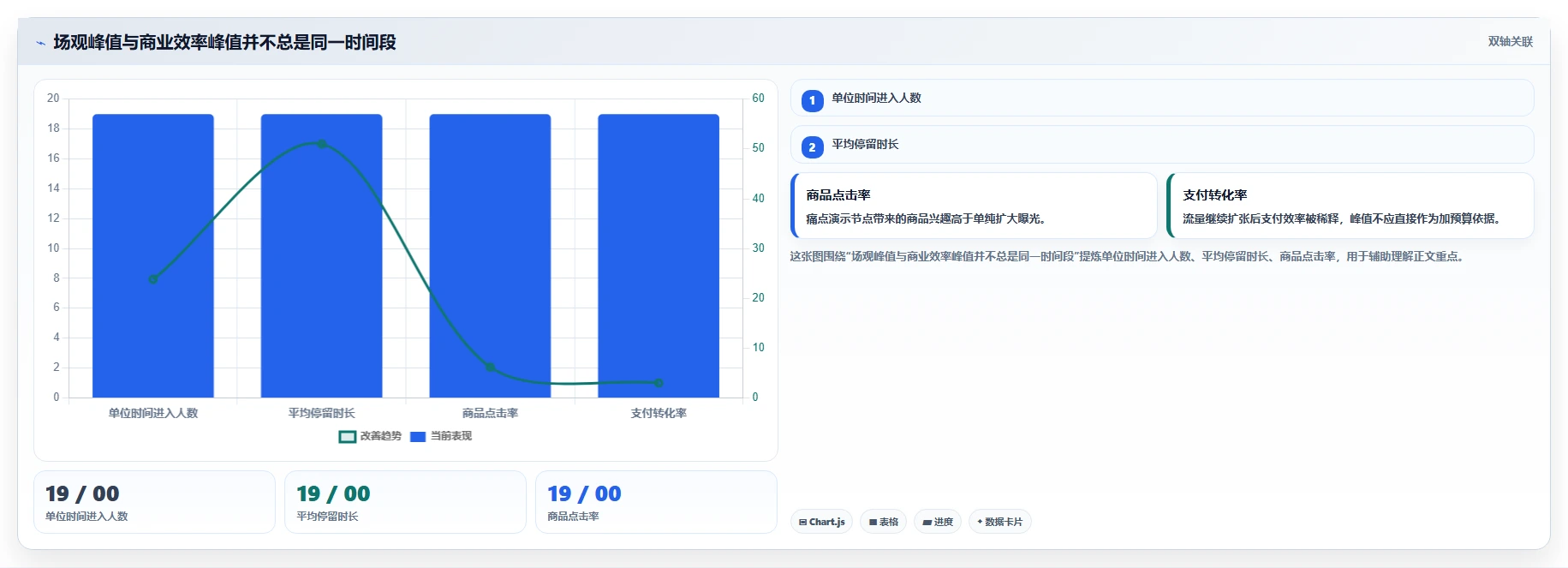Click the number 1 badge icon
The image size is (1568, 568).
click(812, 100)
